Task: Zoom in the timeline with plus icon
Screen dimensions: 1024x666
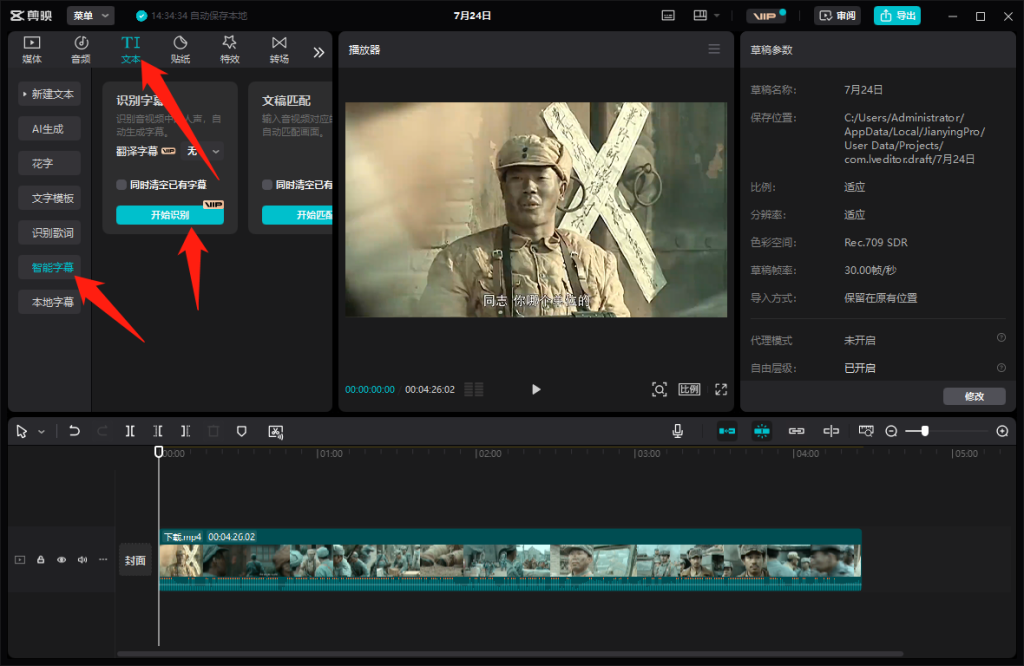Action: (1002, 431)
